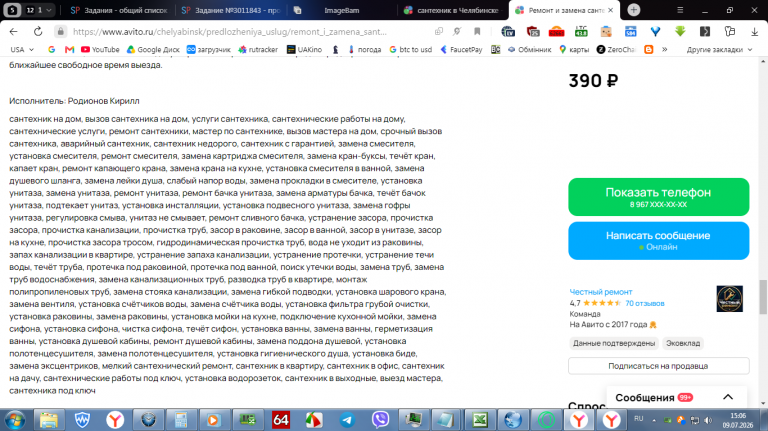
Task: Open the Обмінник bookmark
Action: 529,49
